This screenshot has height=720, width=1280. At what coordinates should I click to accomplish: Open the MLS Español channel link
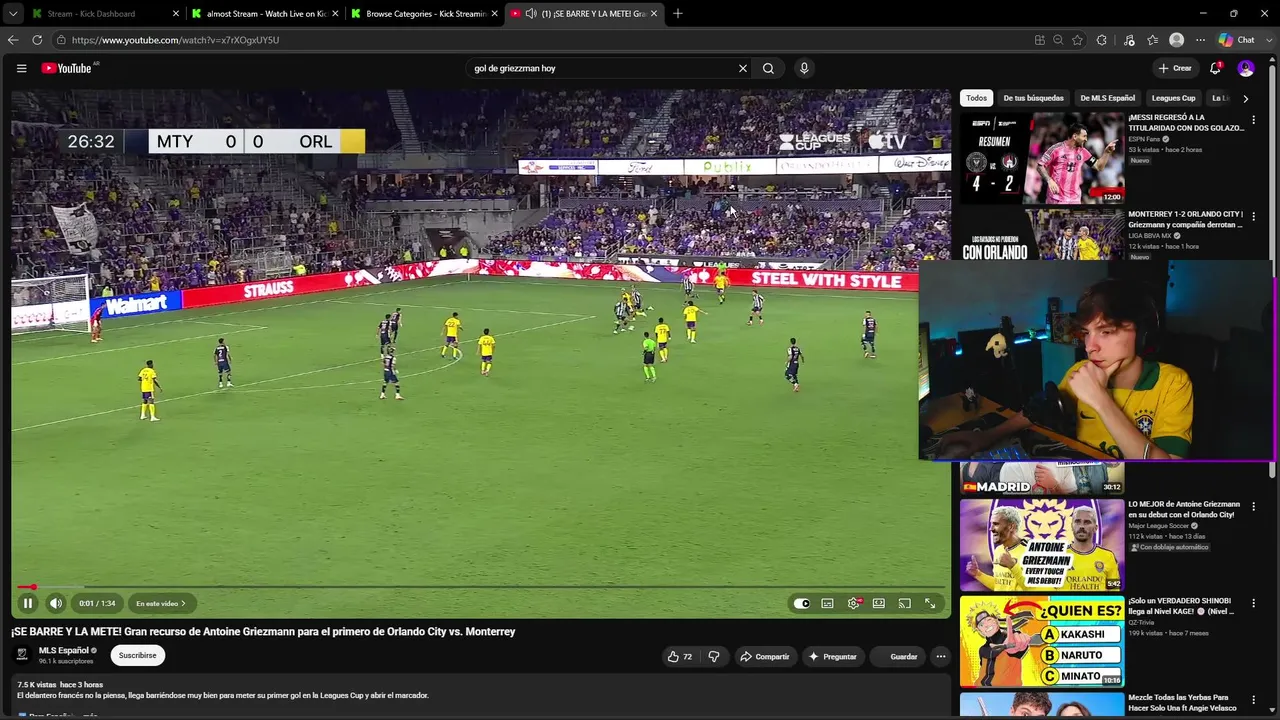(62, 651)
